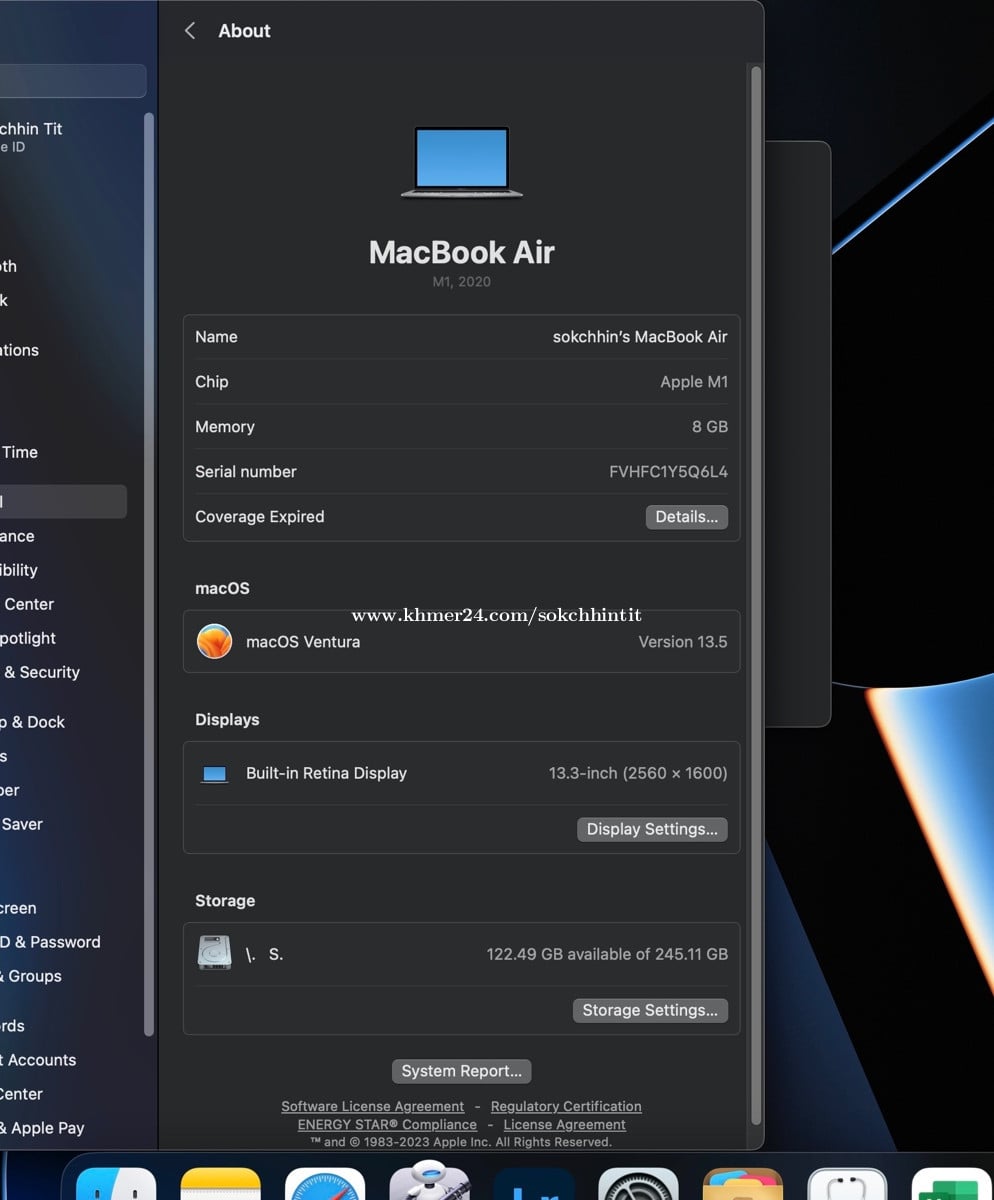
Task: Click the sidebar search field
Action: (x=72, y=81)
